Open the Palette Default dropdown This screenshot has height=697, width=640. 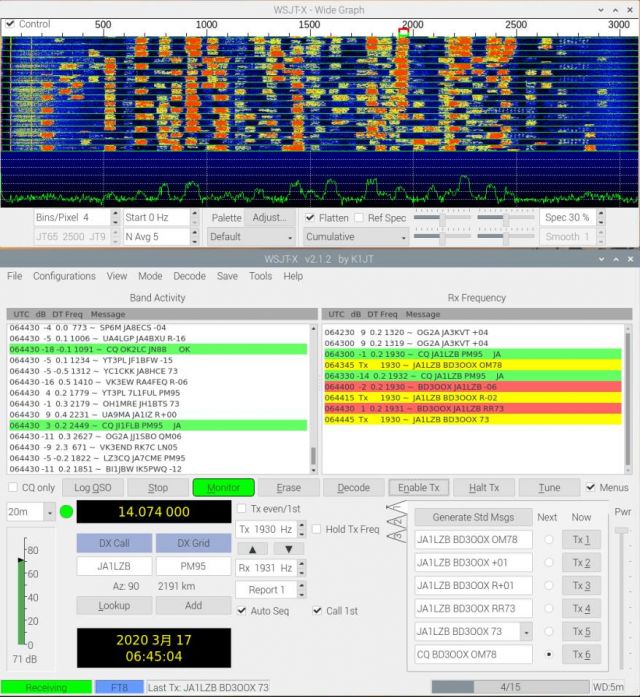click(251, 236)
